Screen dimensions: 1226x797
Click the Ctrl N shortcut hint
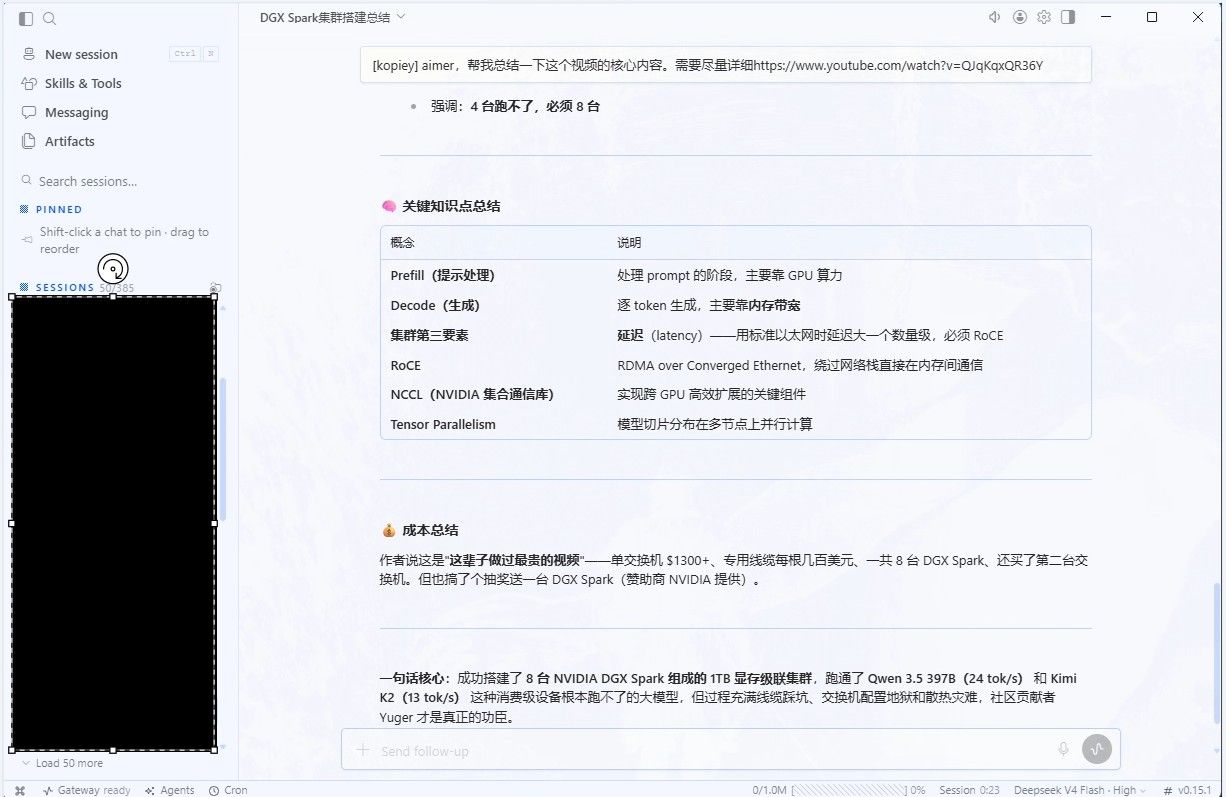coord(194,54)
